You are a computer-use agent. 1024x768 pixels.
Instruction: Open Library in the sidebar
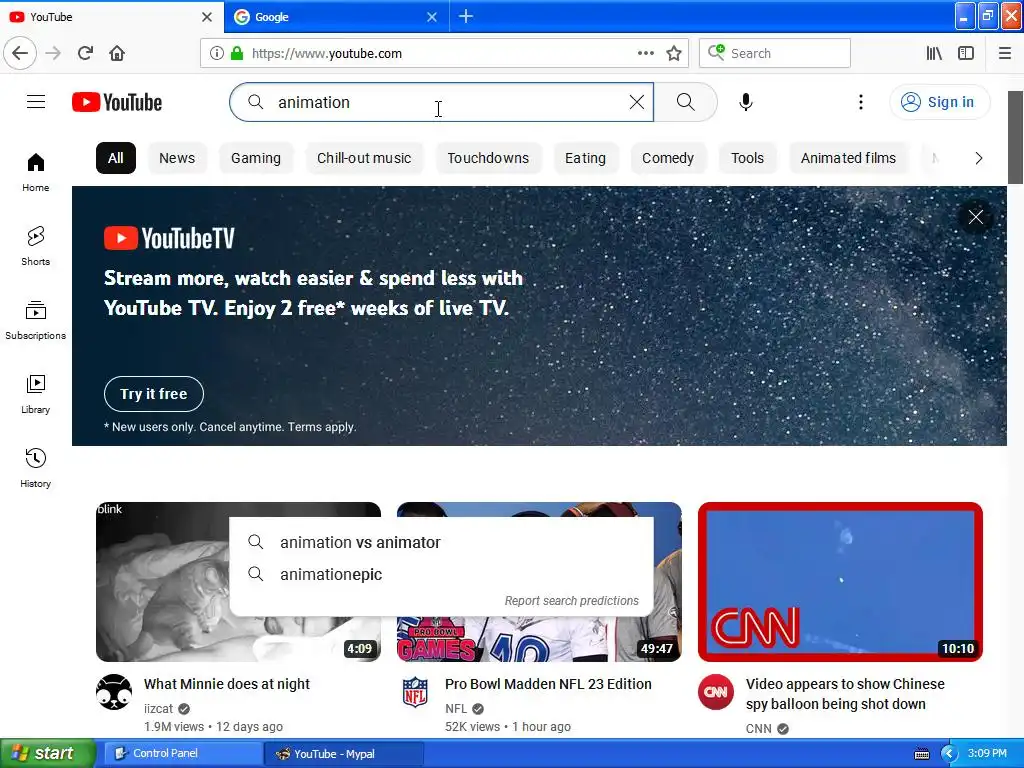35,394
